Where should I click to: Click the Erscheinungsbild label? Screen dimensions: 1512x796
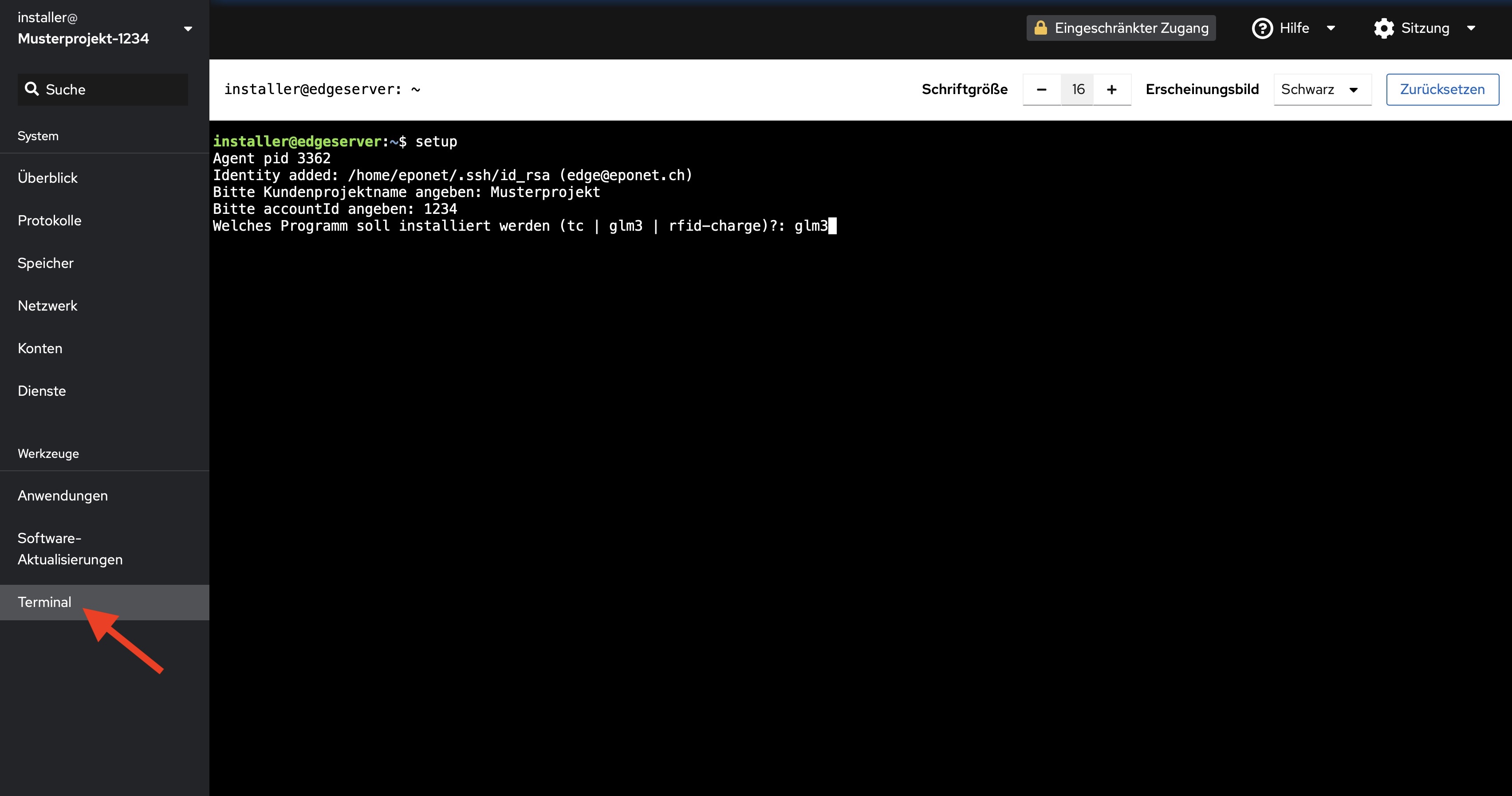coord(1202,89)
